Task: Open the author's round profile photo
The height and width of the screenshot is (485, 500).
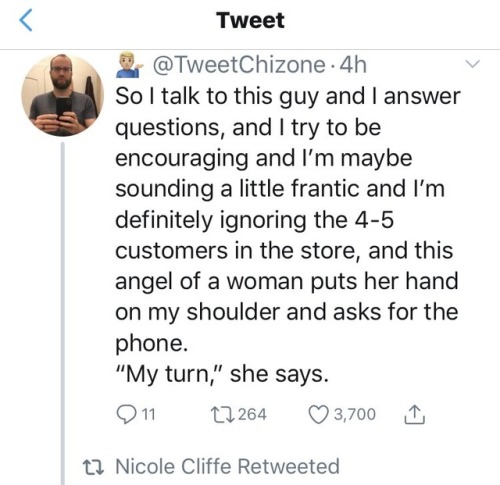Action: (x=62, y=95)
